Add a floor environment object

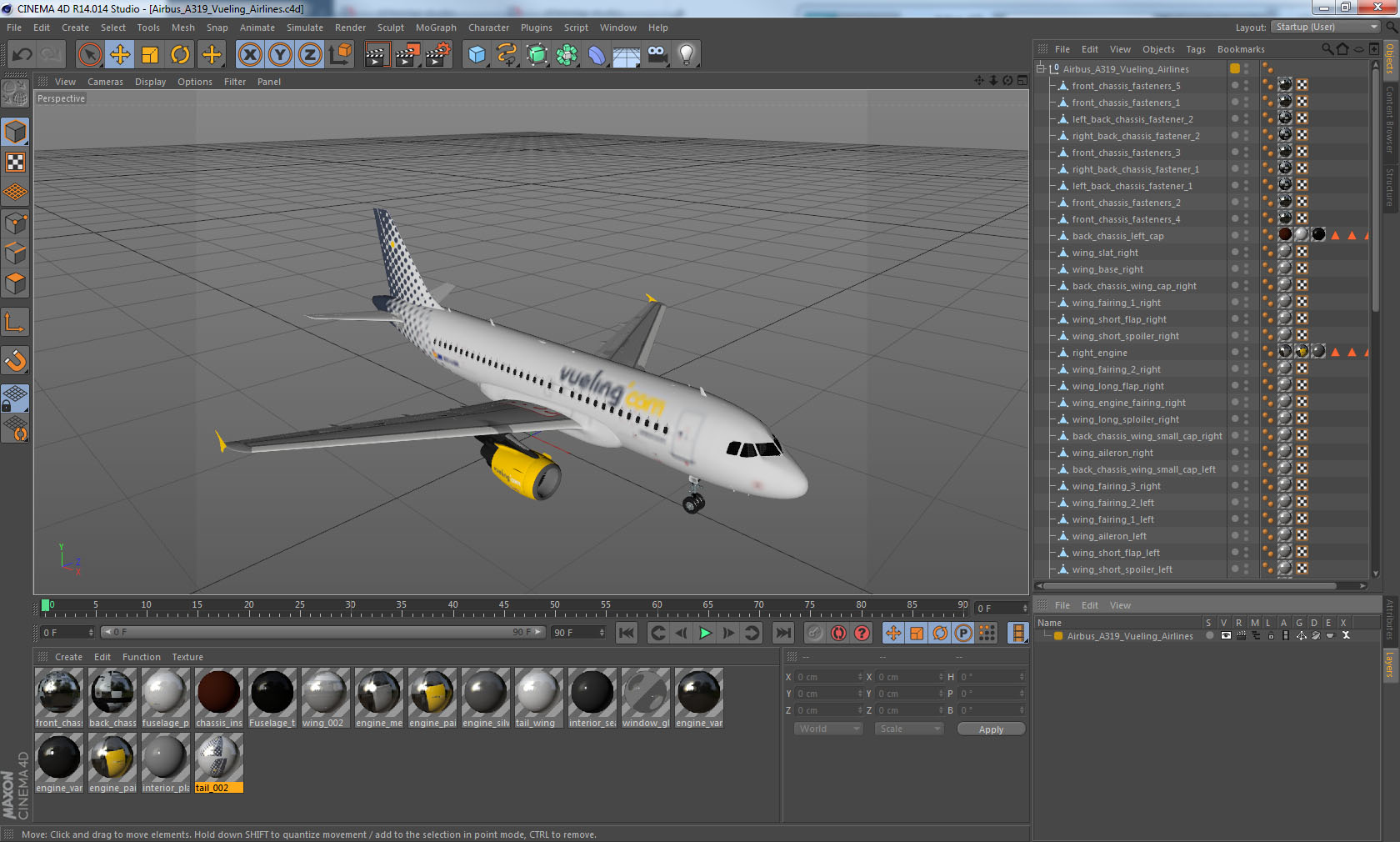627,55
